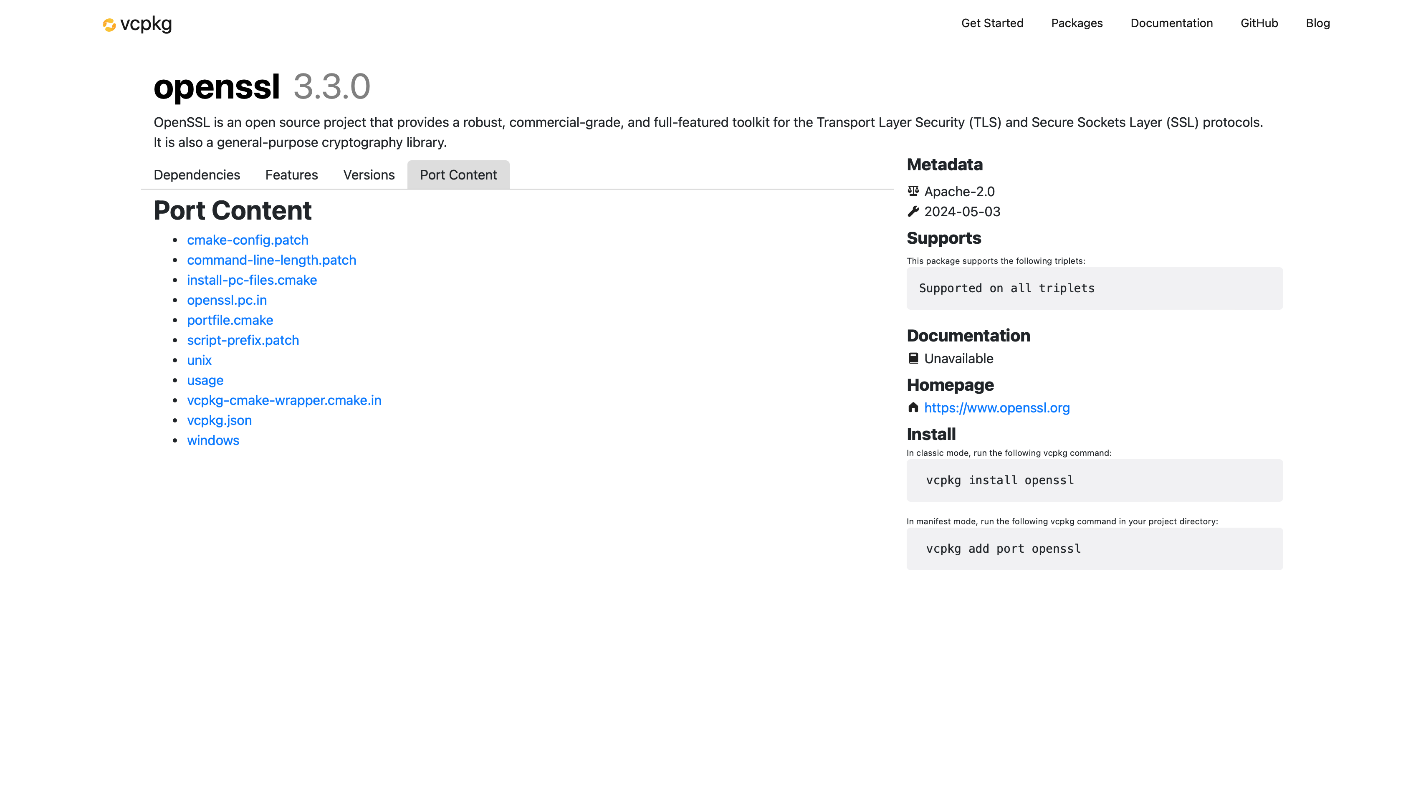
Task: Open the Get Started navigation link
Action: coord(992,23)
